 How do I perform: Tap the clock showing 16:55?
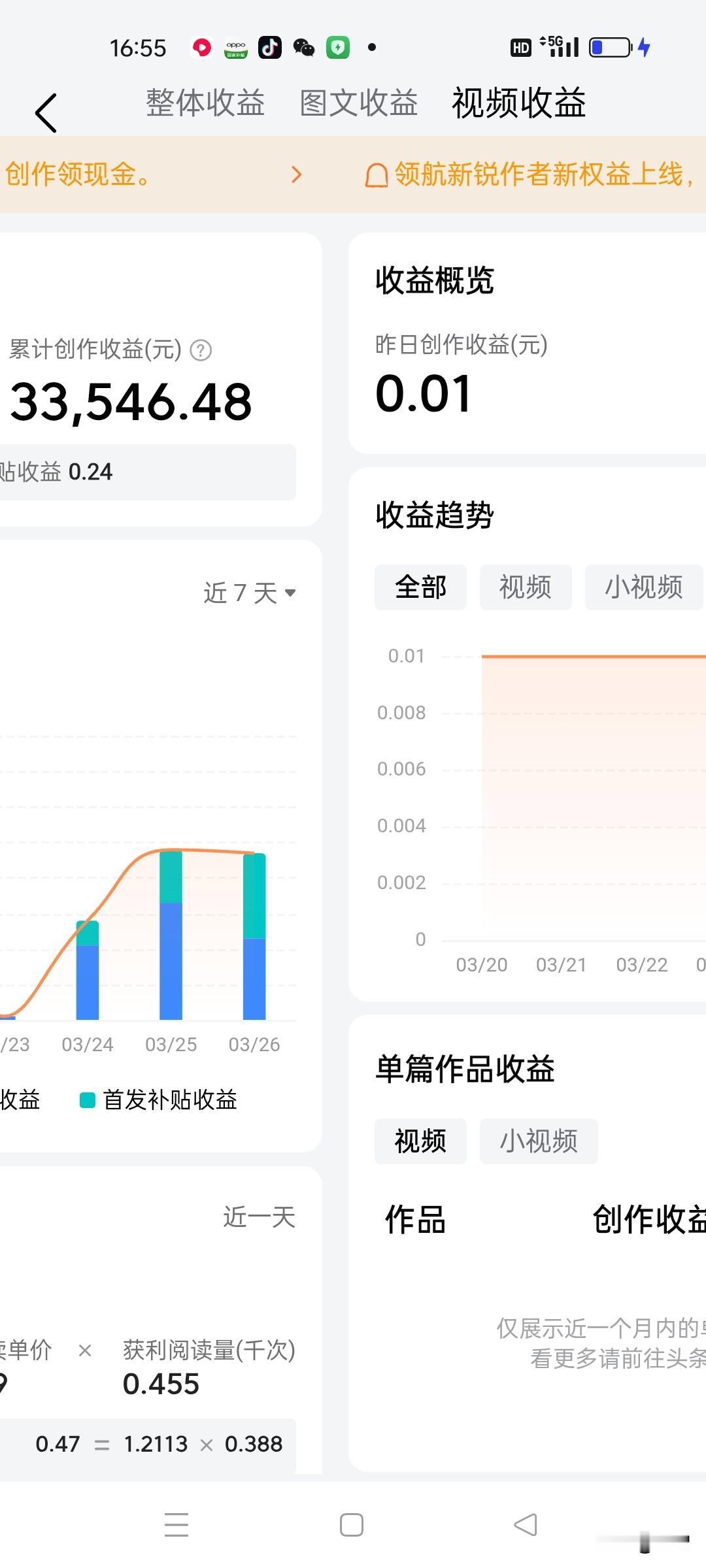click(x=138, y=48)
